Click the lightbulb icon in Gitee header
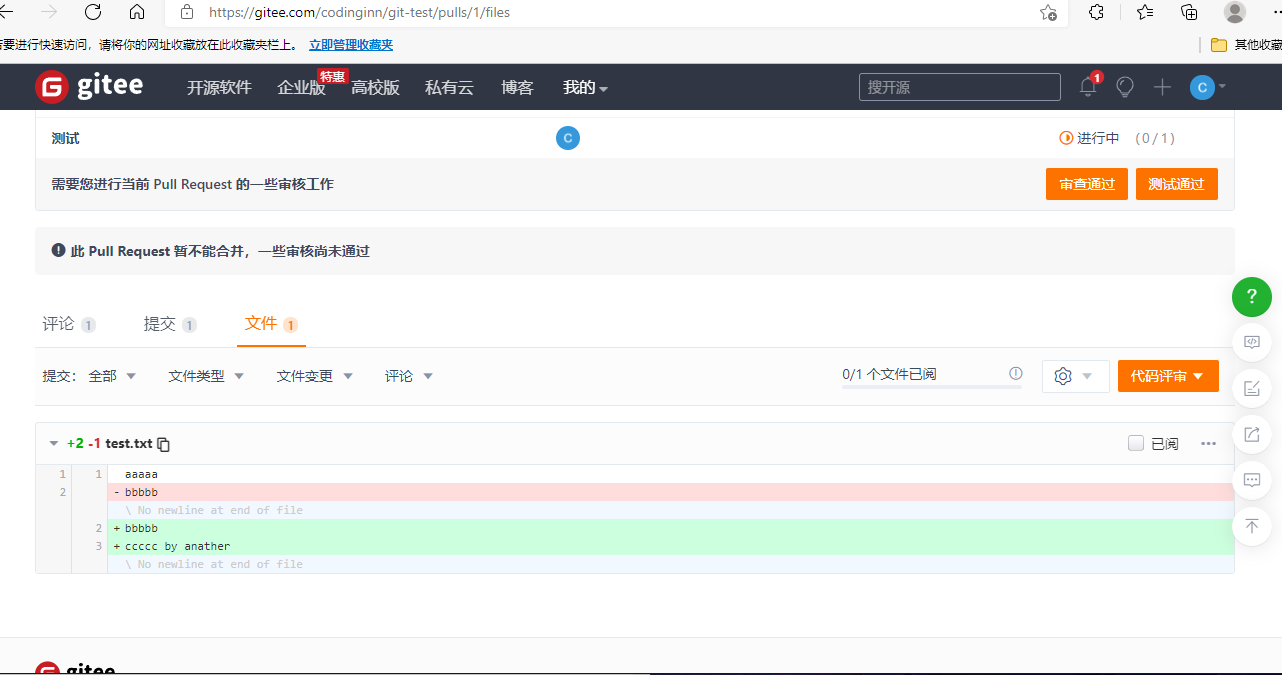Image resolution: width=1282 pixels, height=675 pixels. pyautogui.click(x=1125, y=87)
